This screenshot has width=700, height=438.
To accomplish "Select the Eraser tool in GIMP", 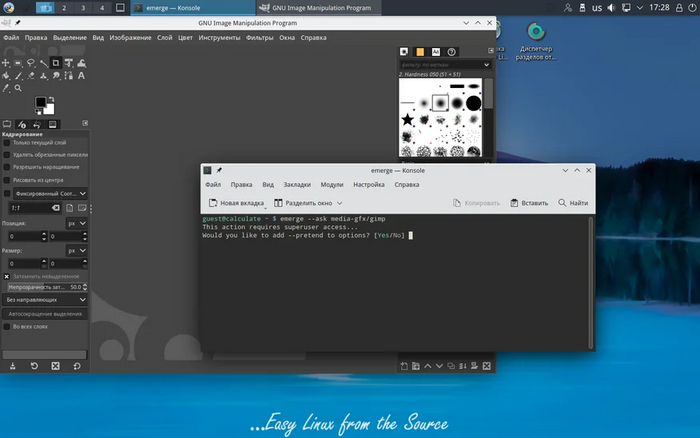I will tap(31, 76).
